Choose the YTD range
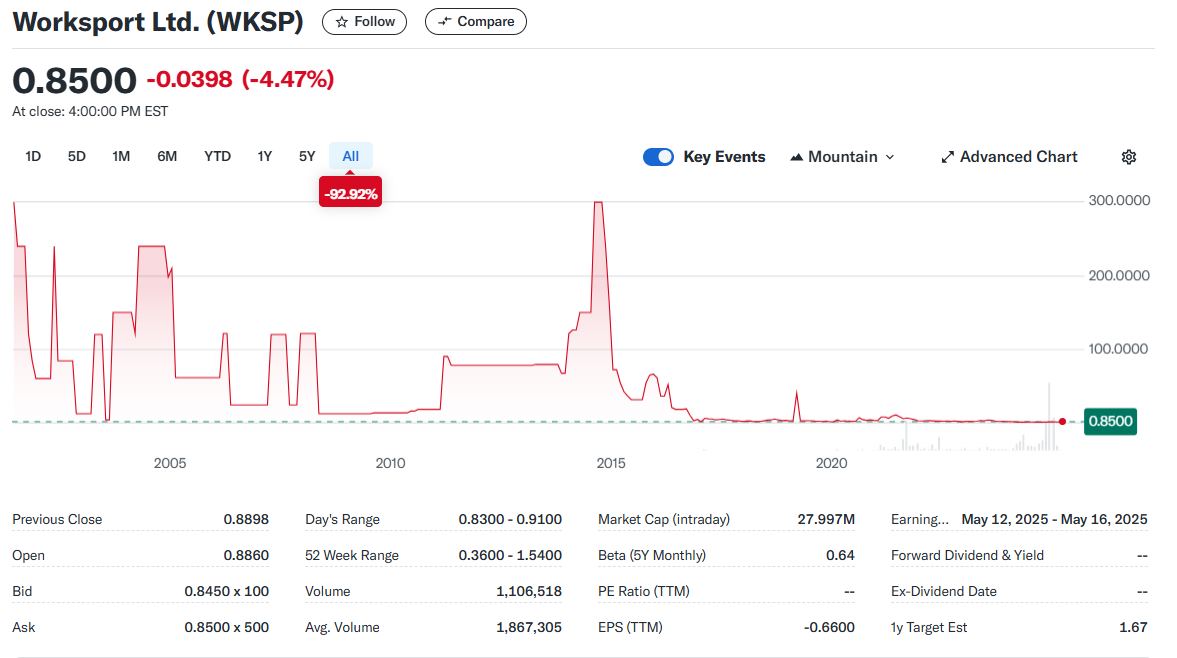The height and width of the screenshot is (658, 1177). [217, 156]
